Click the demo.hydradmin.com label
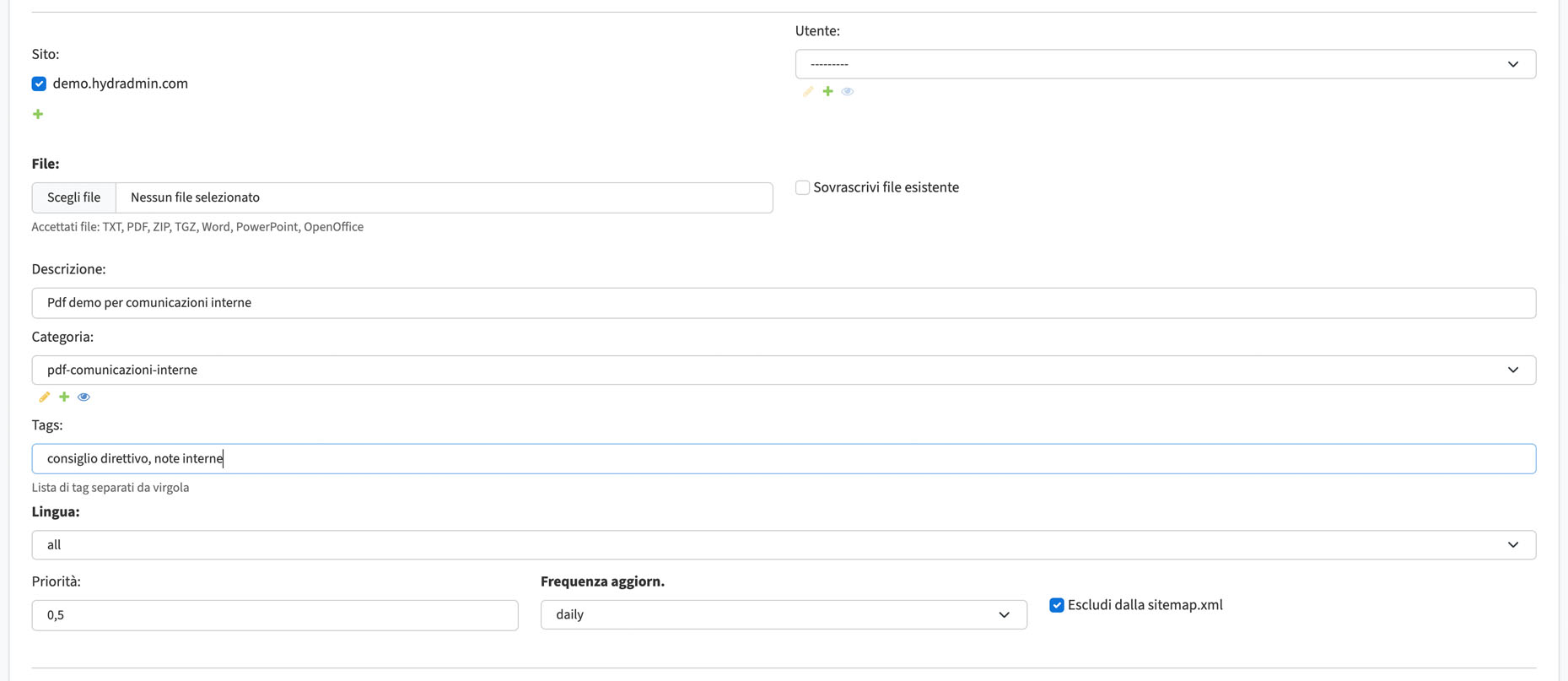The height and width of the screenshot is (681, 1568). tap(120, 84)
